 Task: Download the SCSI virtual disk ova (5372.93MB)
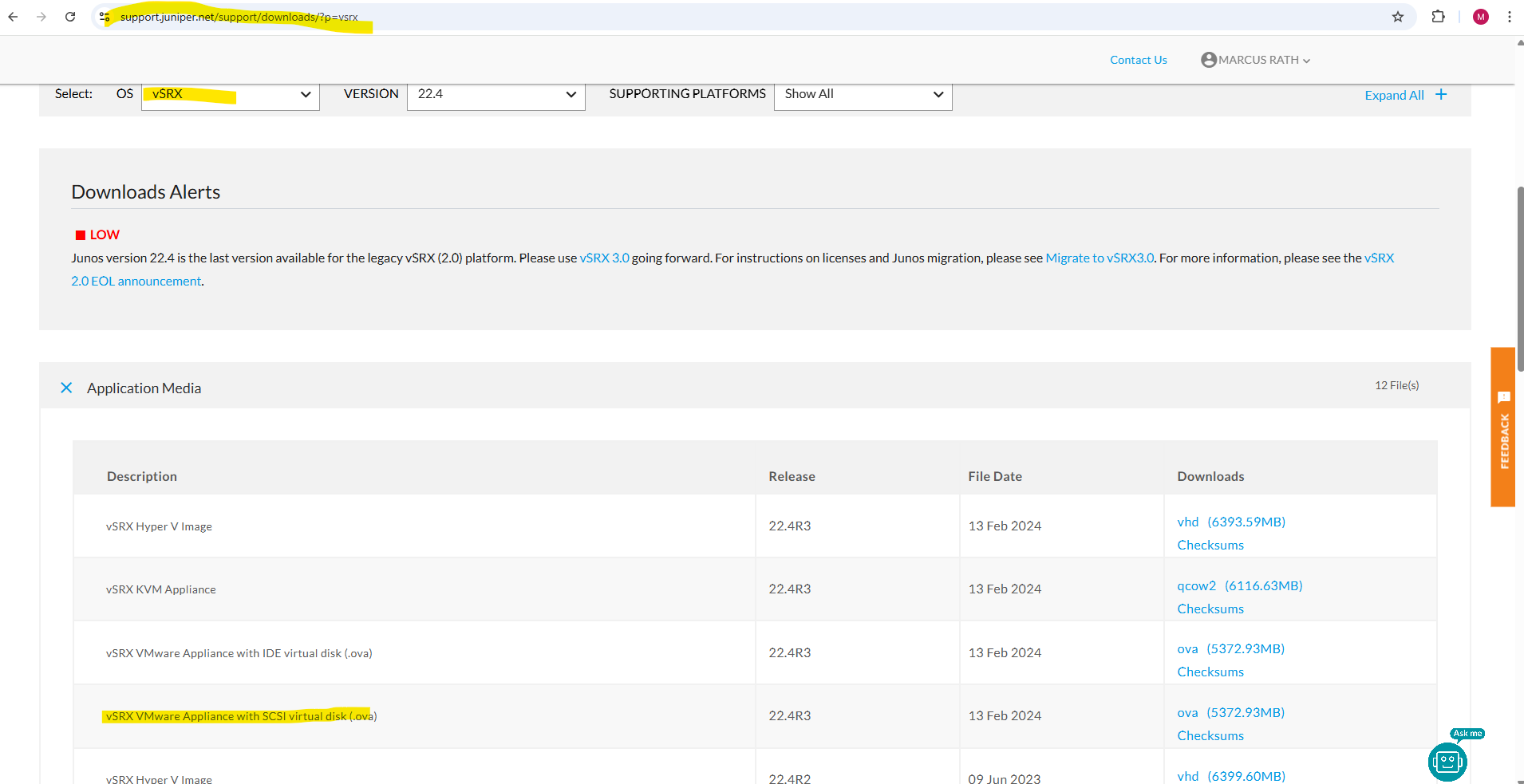(1231, 712)
